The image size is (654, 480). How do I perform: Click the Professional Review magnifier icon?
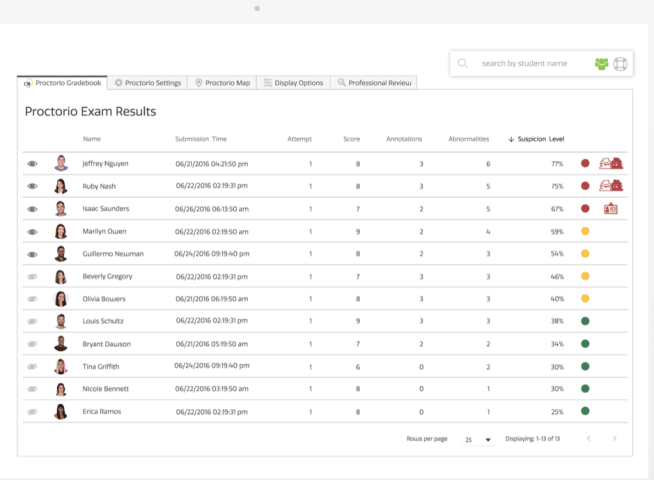coord(342,82)
